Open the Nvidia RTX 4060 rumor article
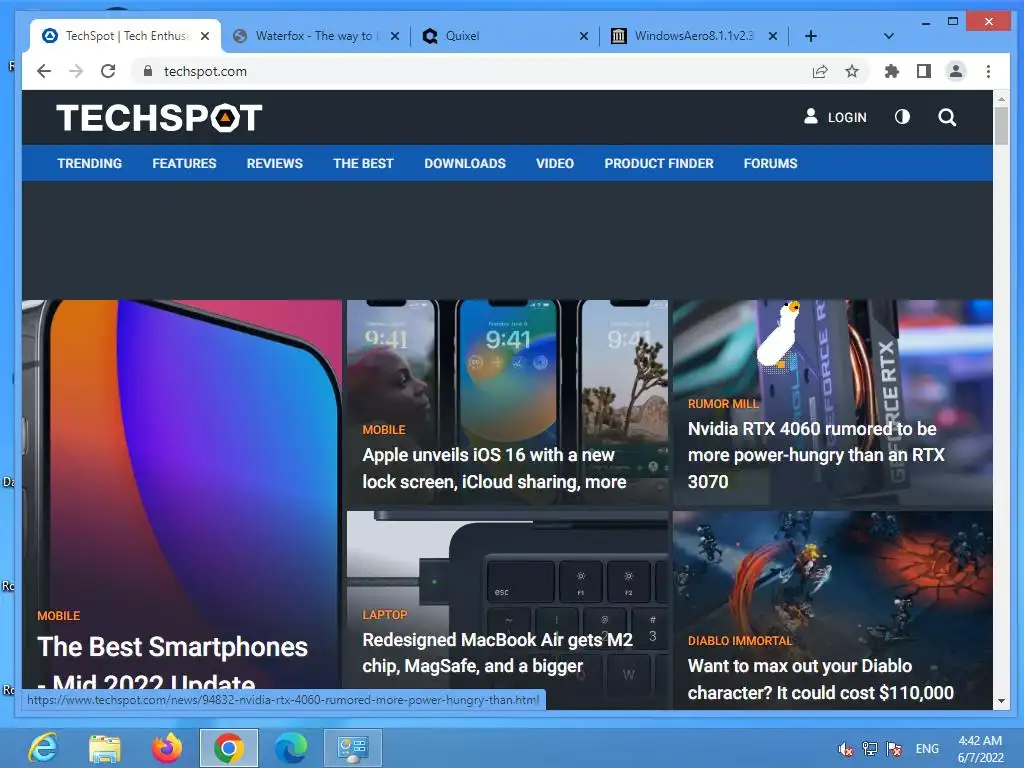The image size is (1024, 768). point(816,455)
